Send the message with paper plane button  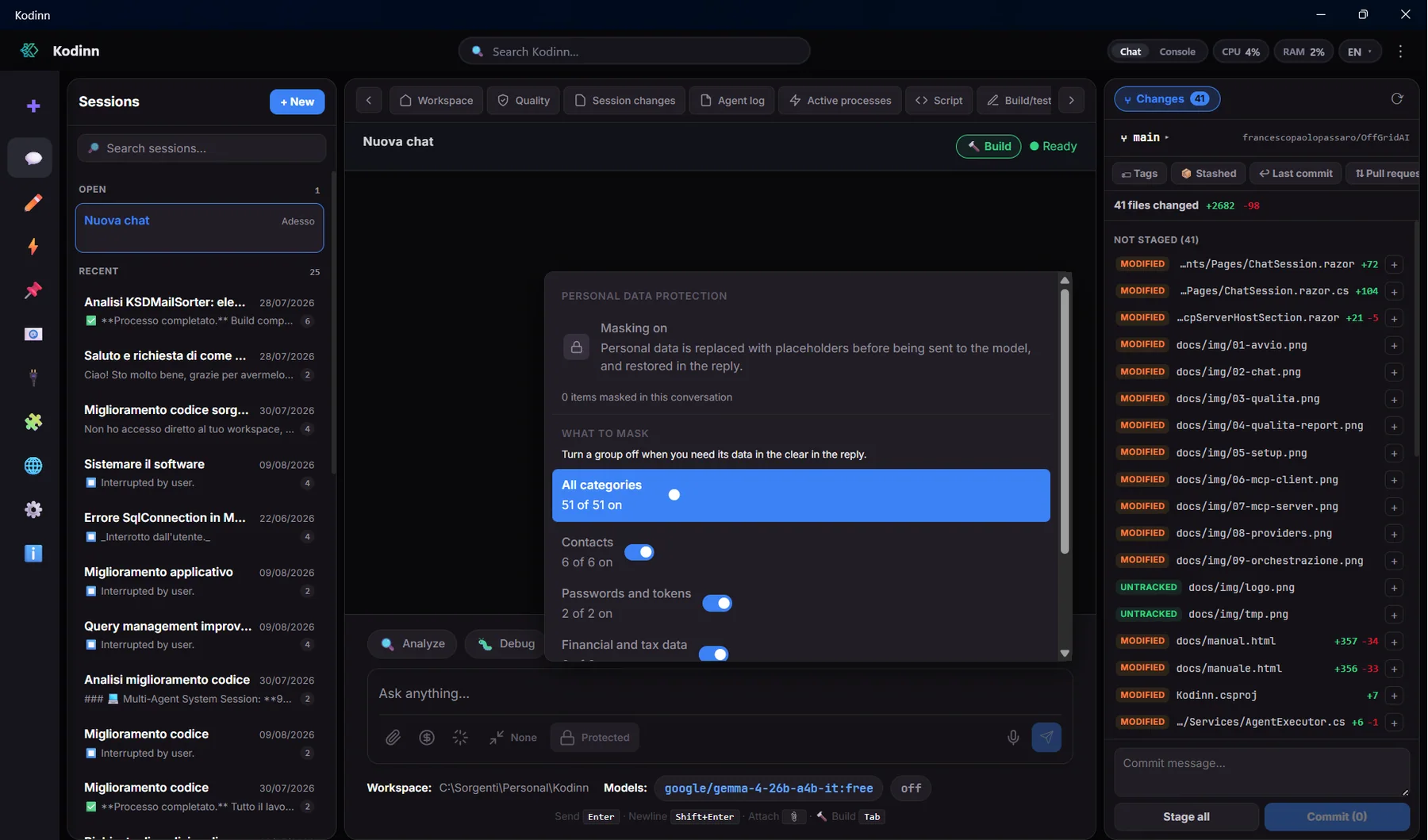[x=1046, y=738]
